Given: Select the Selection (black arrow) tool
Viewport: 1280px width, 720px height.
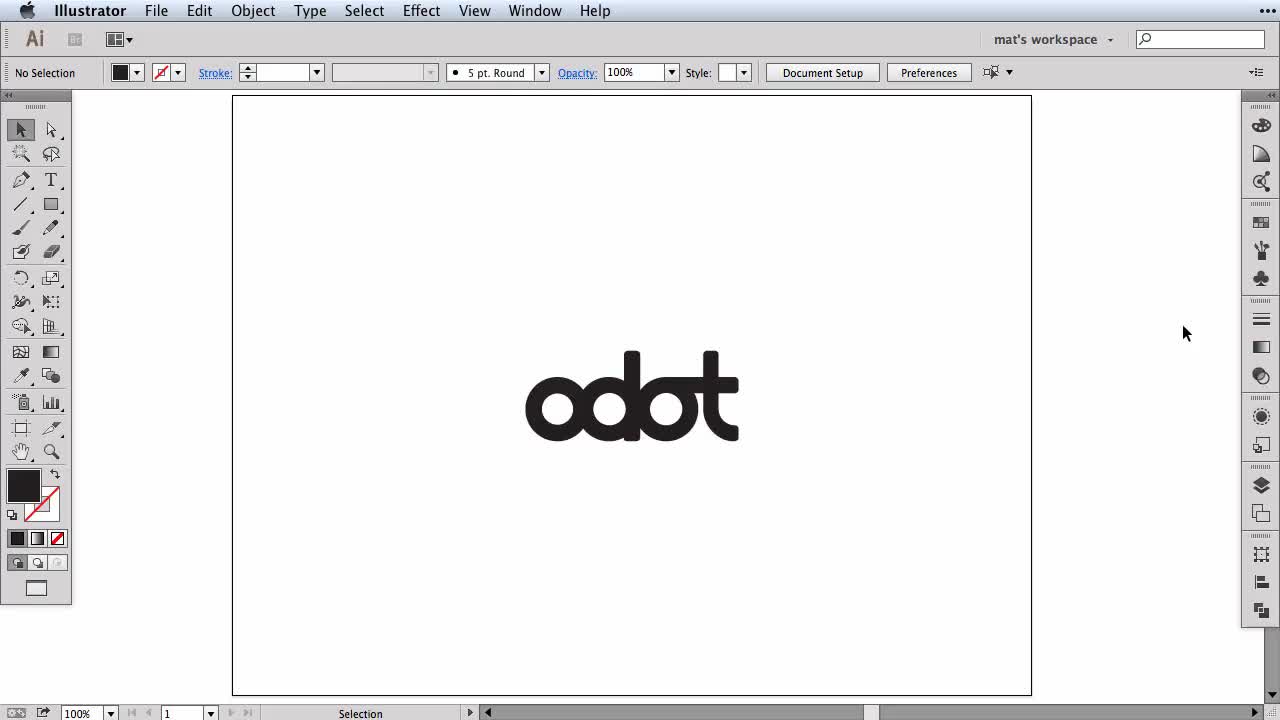Looking at the screenshot, I should click(21, 130).
